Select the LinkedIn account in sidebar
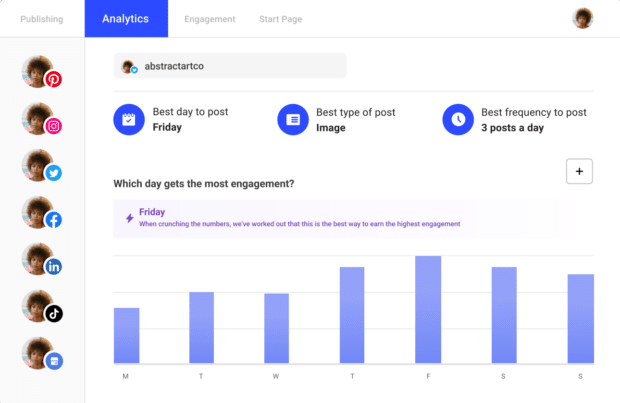Viewport: 620px width, 403px height. pyautogui.click(x=41, y=259)
